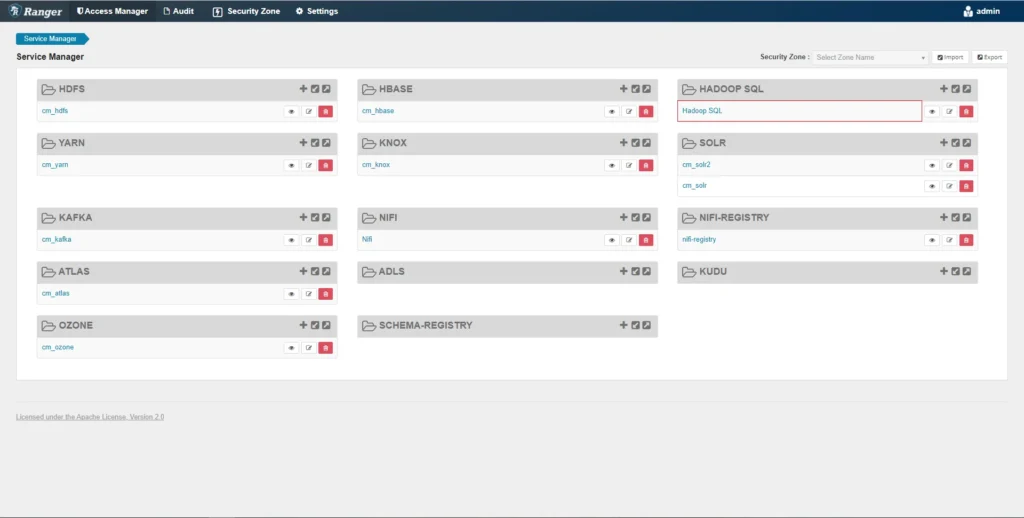Add a new YARN service with plus icon

click(303, 142)
